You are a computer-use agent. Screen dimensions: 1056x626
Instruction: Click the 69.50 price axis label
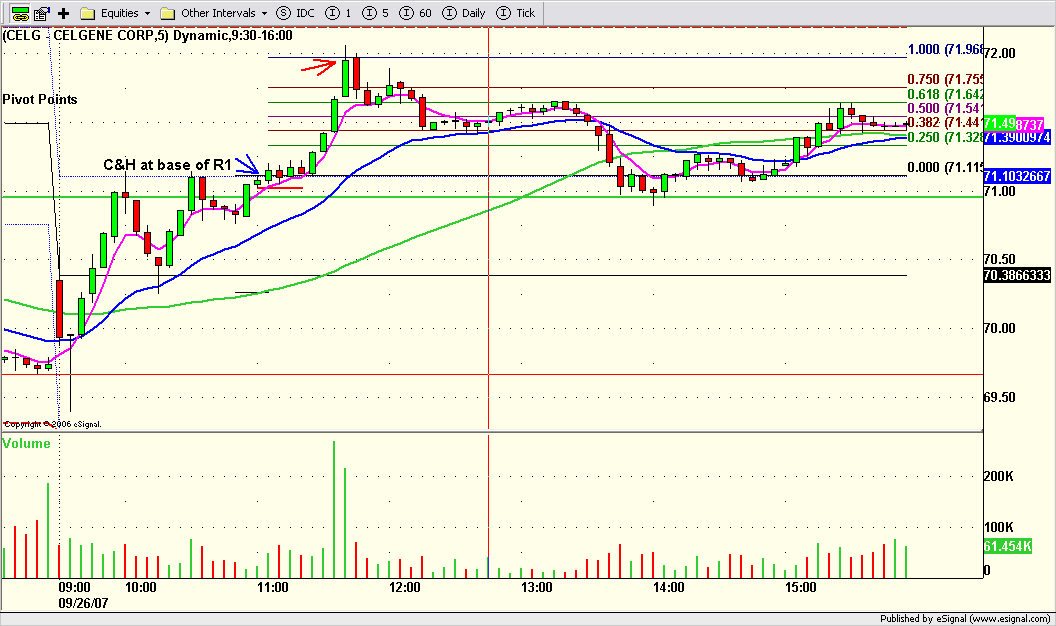point(999,397)
